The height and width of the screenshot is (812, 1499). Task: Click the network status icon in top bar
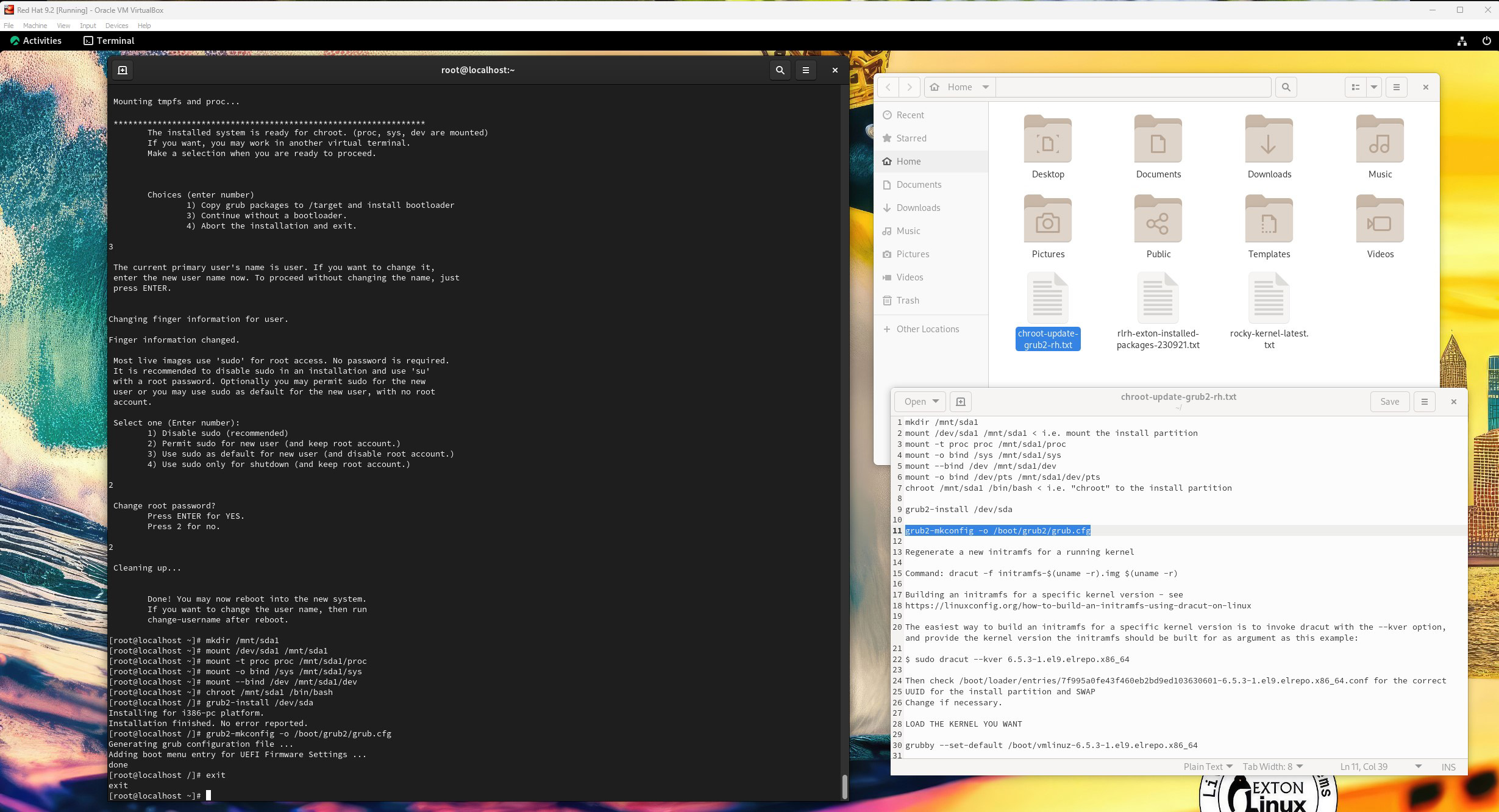pos(1462,41)
